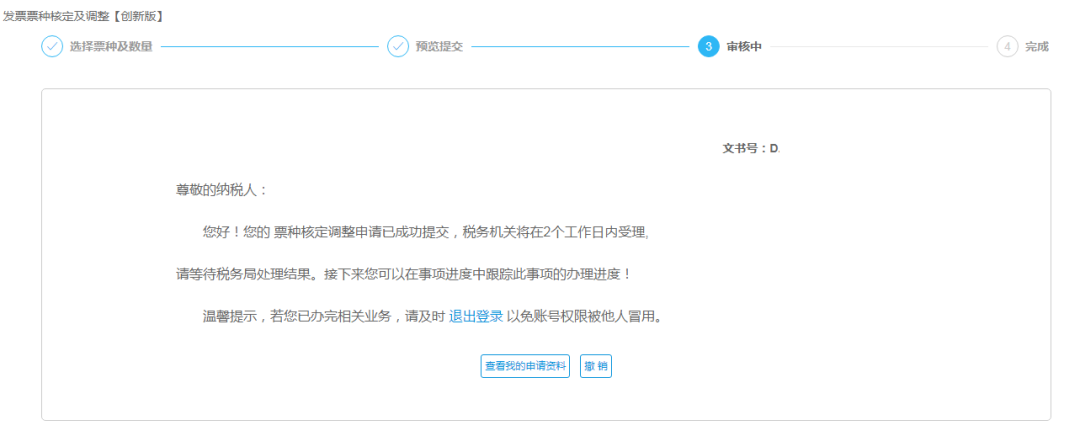1080x436 pixels.
Task: Click the greeting 尊敬的纳税人
Action: 221,191
